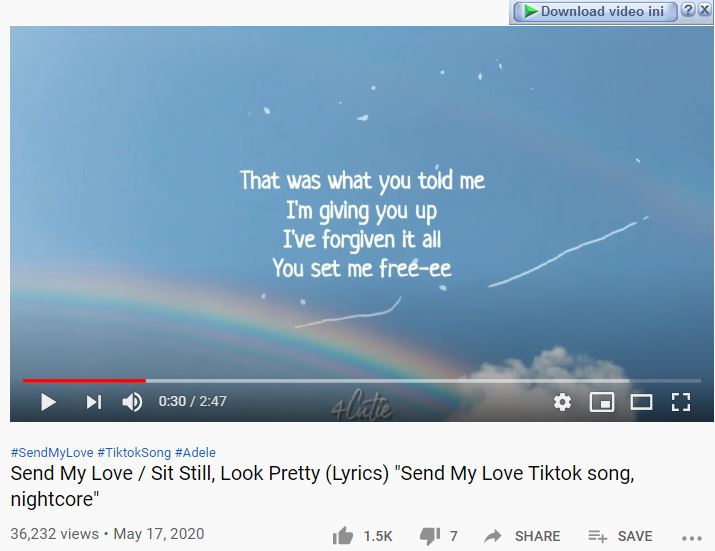Image resolution: width=715 pixels, height=551 pixels.
Task: Activate miniplayer mode
Action: tap(602, 402)
